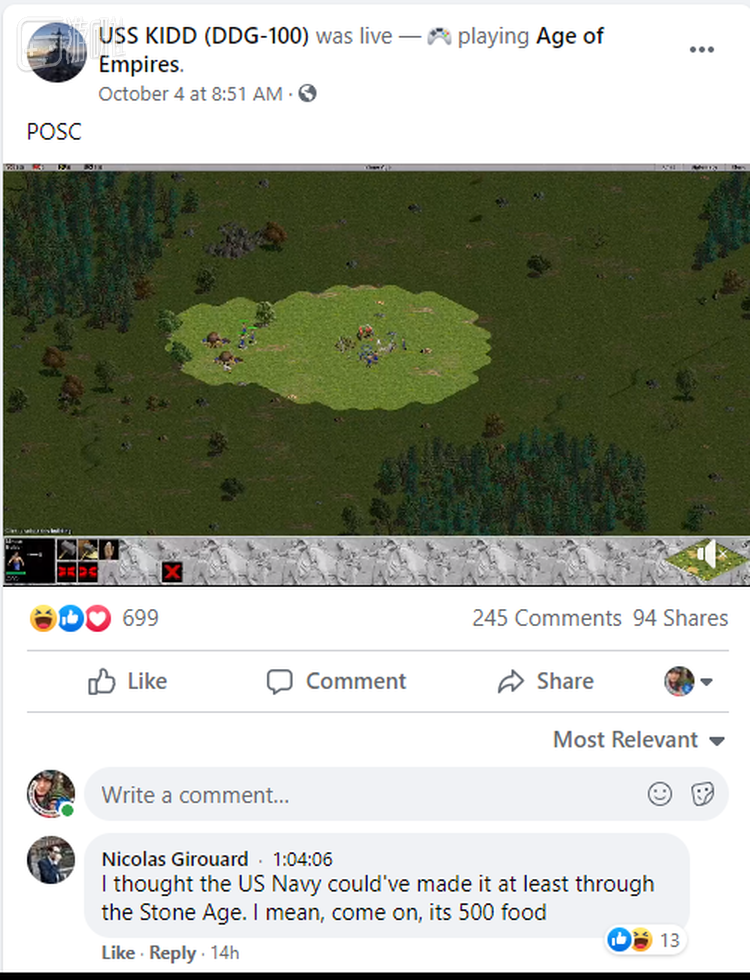View the 245 Comments count

[547, 618]
